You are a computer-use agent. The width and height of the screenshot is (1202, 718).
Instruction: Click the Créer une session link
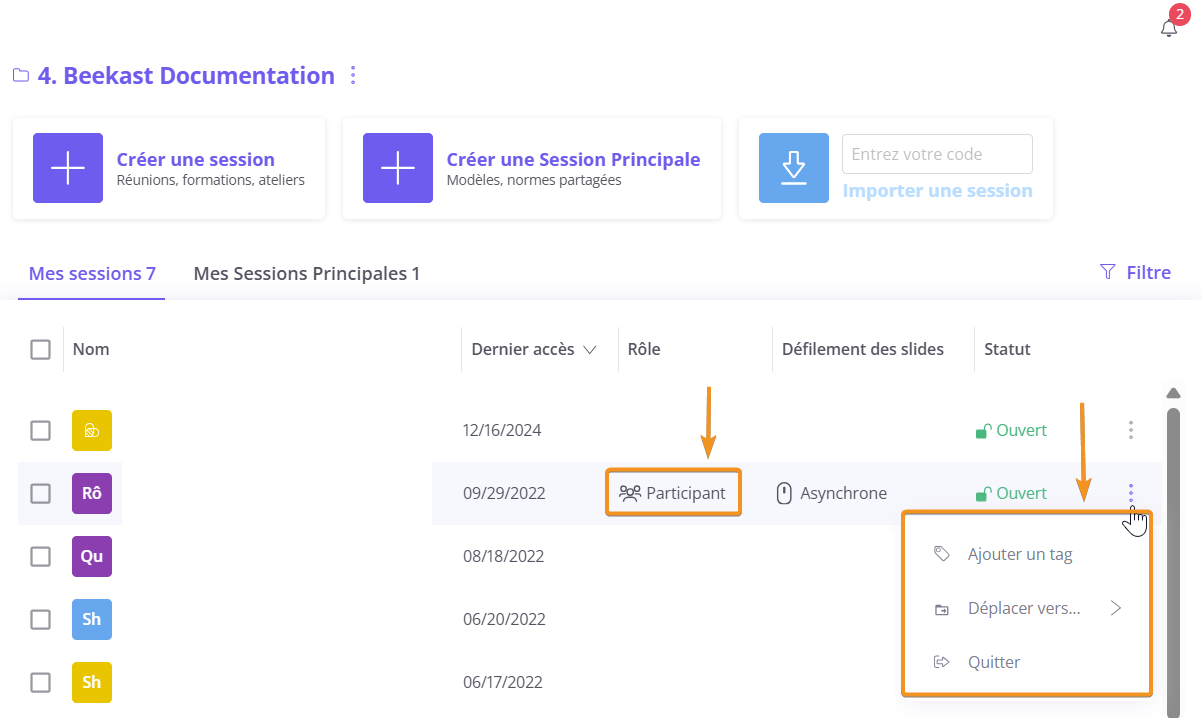tap(196, 159)
